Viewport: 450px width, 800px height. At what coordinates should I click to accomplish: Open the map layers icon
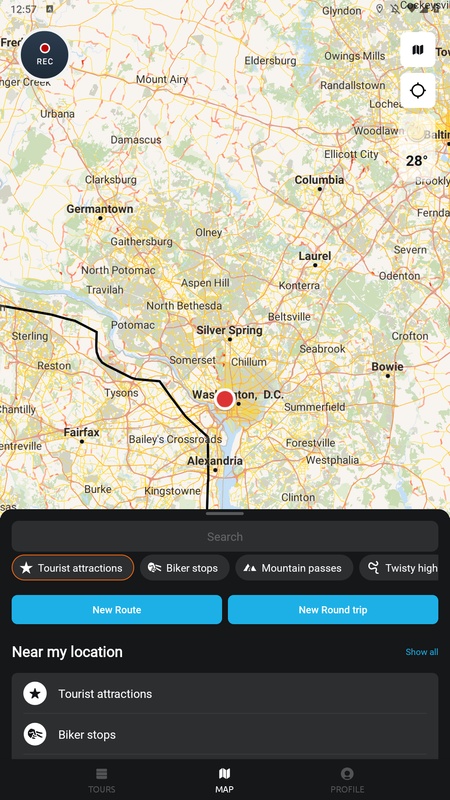pos(417,50)
